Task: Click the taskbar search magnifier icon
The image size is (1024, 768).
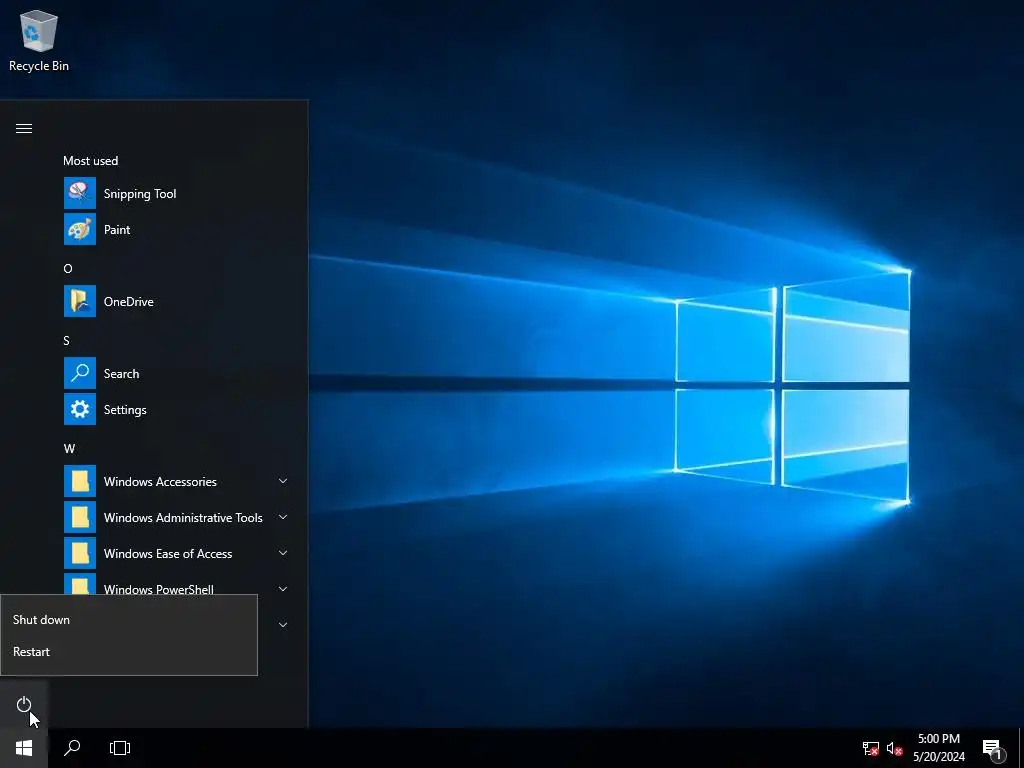Action: click(72, 748)
